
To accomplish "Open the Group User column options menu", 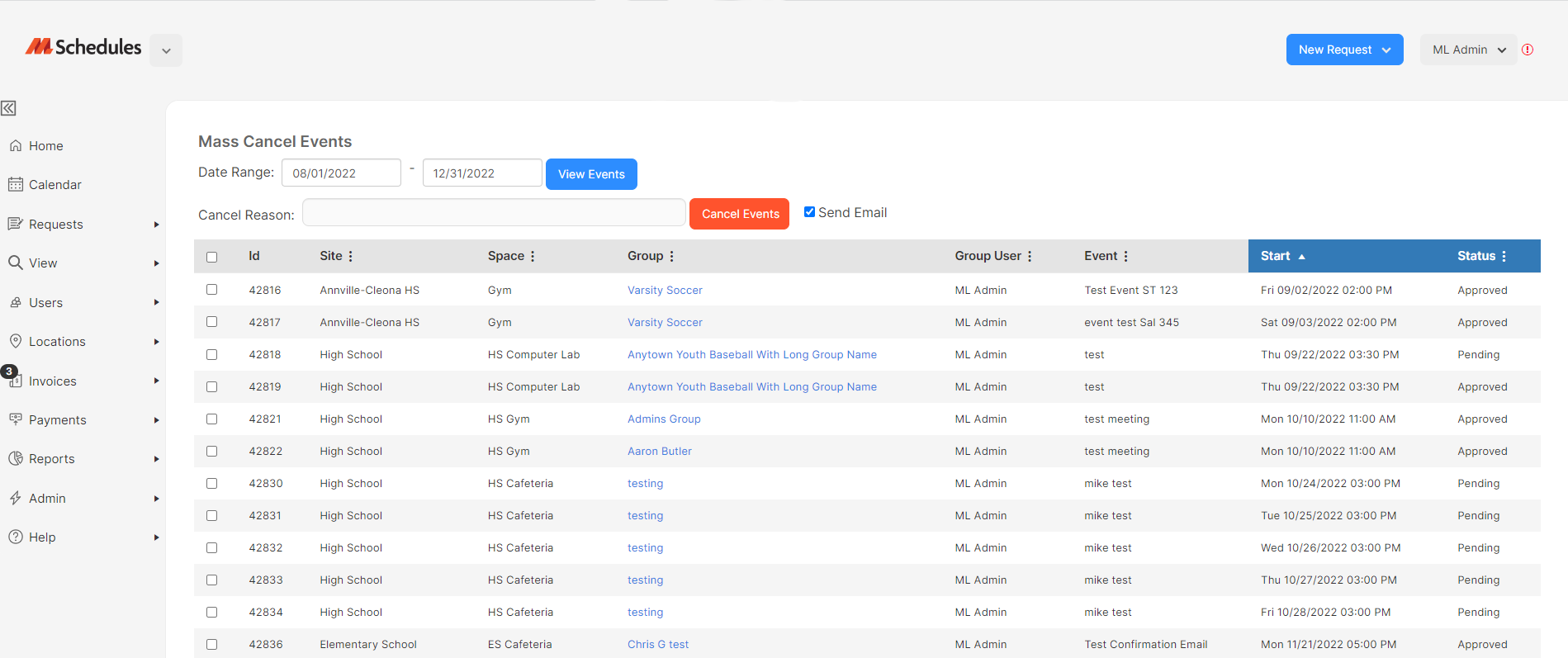I will pos(1030,256).
